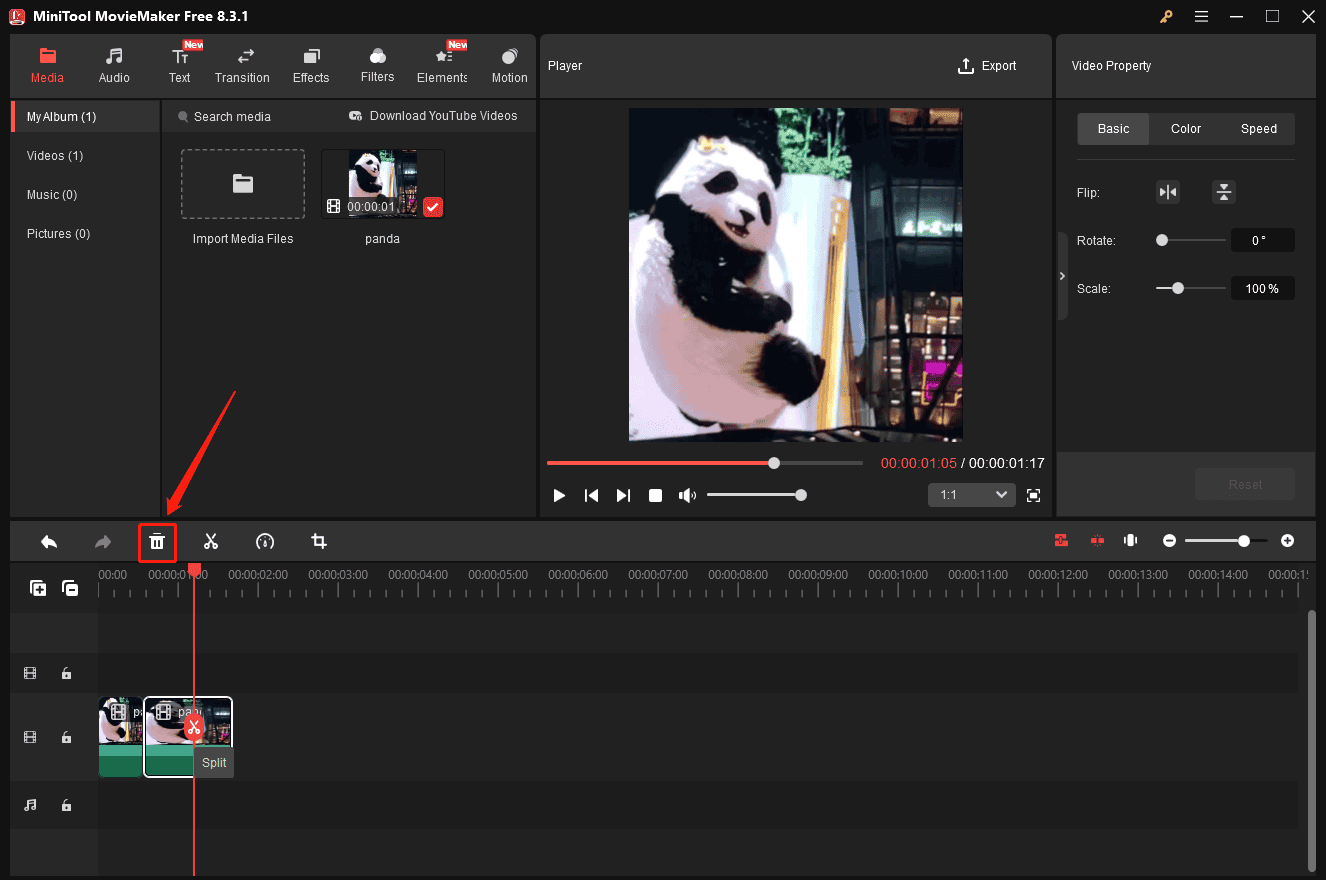The height and width of the screenshot is (880, 1326).
Task: Flip the clip horizontally
Action: pos(1168,191)
